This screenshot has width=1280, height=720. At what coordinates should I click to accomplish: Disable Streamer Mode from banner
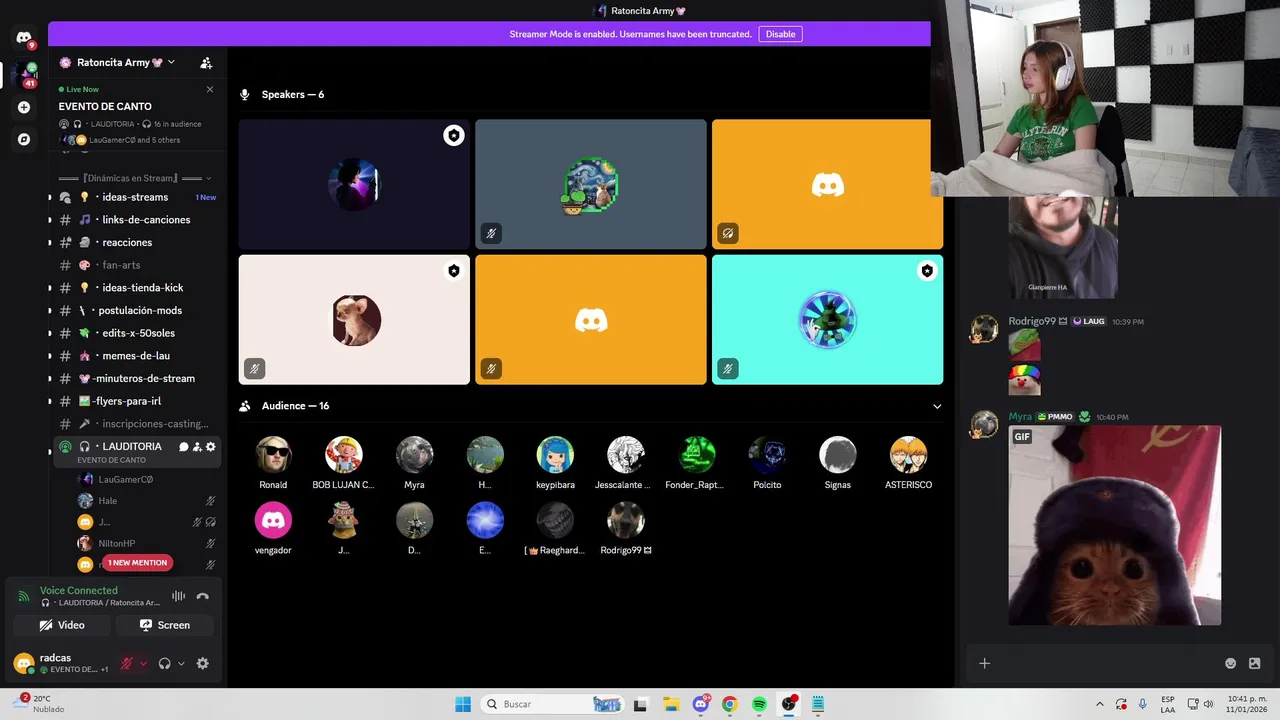(x=780, y=34)
